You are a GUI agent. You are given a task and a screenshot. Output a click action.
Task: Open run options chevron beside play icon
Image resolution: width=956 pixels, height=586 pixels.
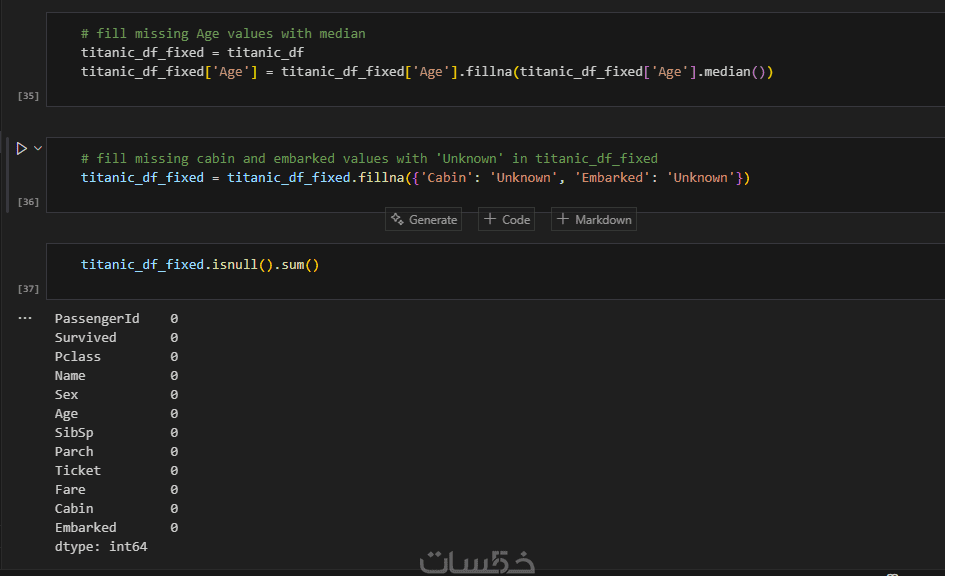coord(38,148)
